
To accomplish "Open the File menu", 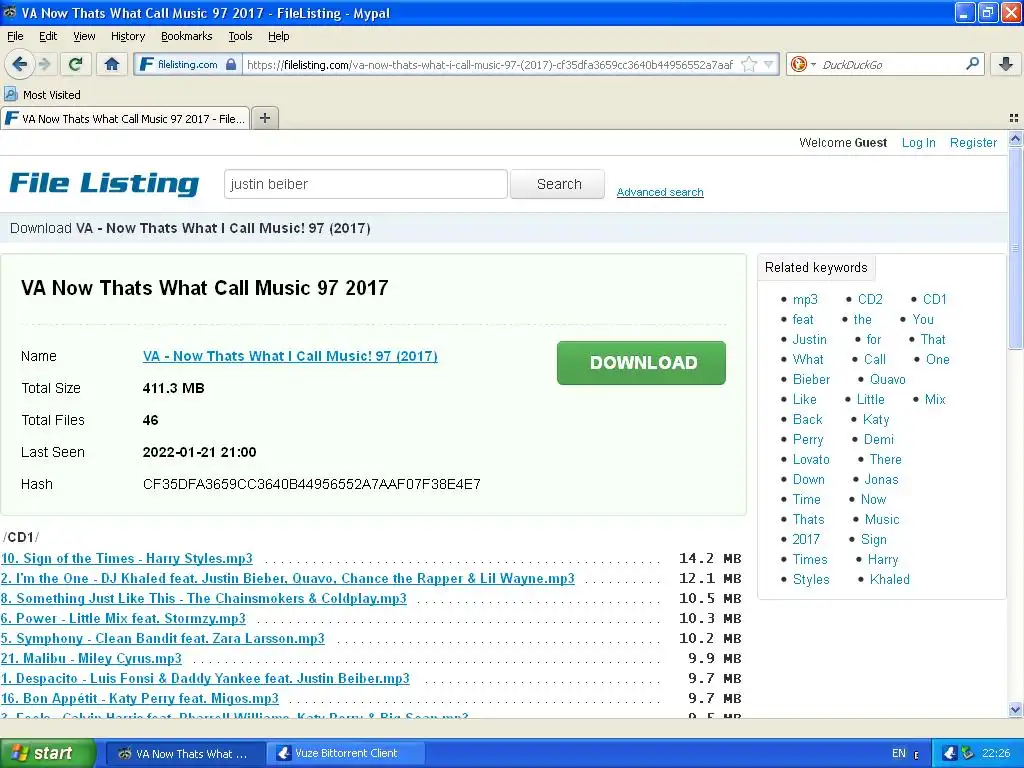I will (x=15, y=36).
